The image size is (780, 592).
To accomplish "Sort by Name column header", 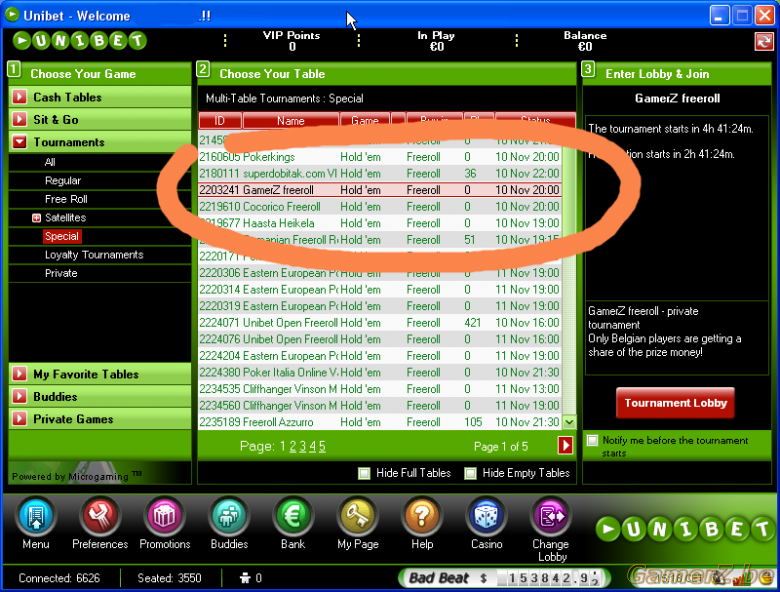I will (291, 120).
